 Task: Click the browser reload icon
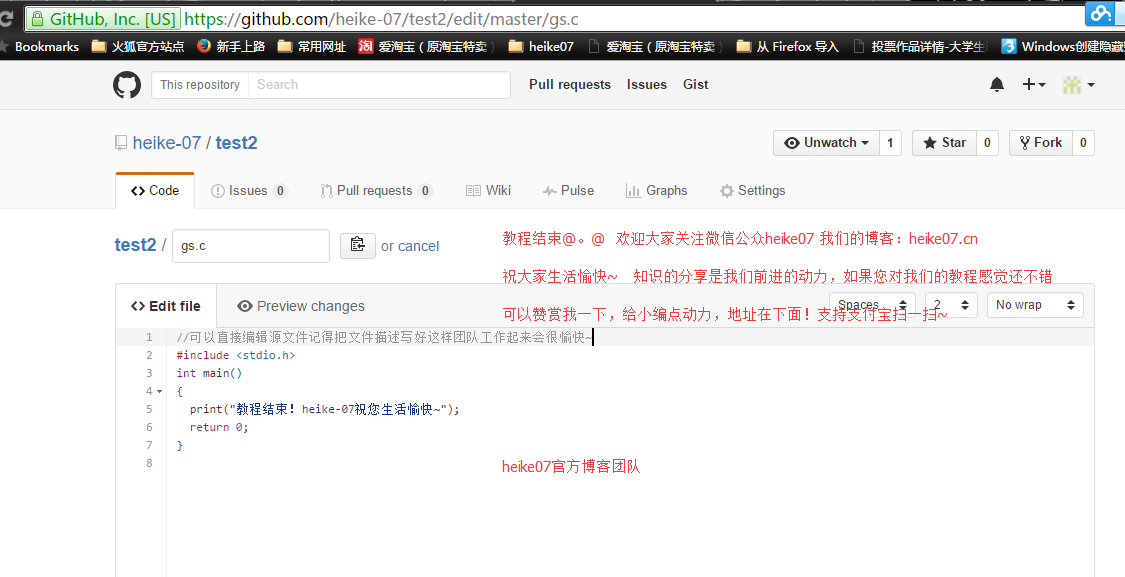[6, 19]
